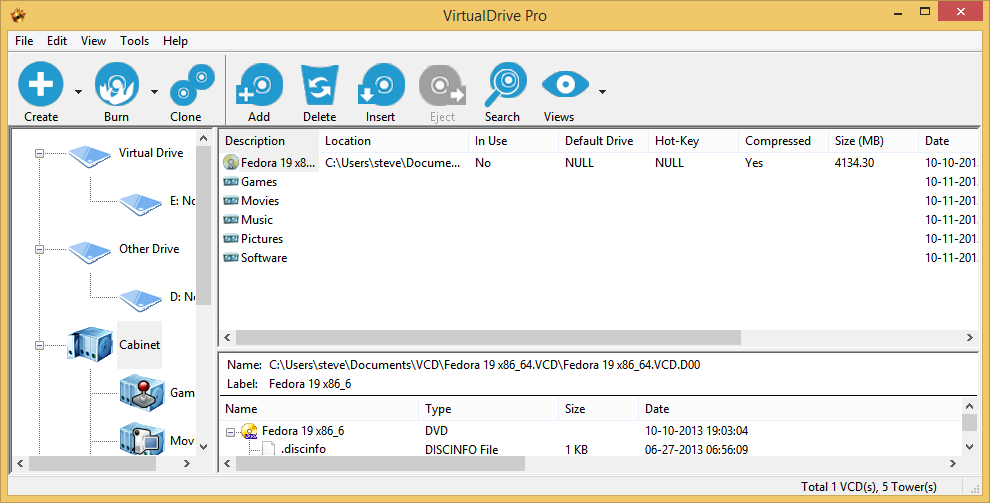This screenshot has height=503, width=990.
Task: Open the Burn dropdown arrow
Action: [x=154, y=92]
